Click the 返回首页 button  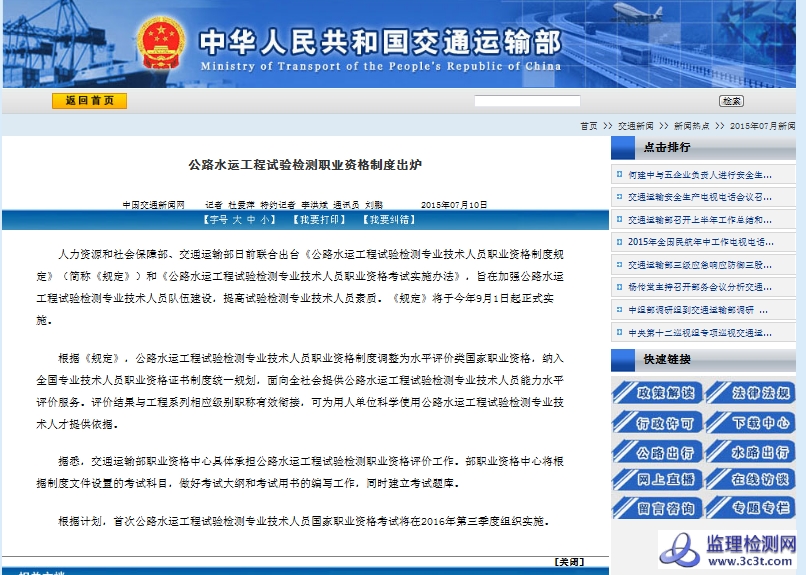click(x=89, y=101)
